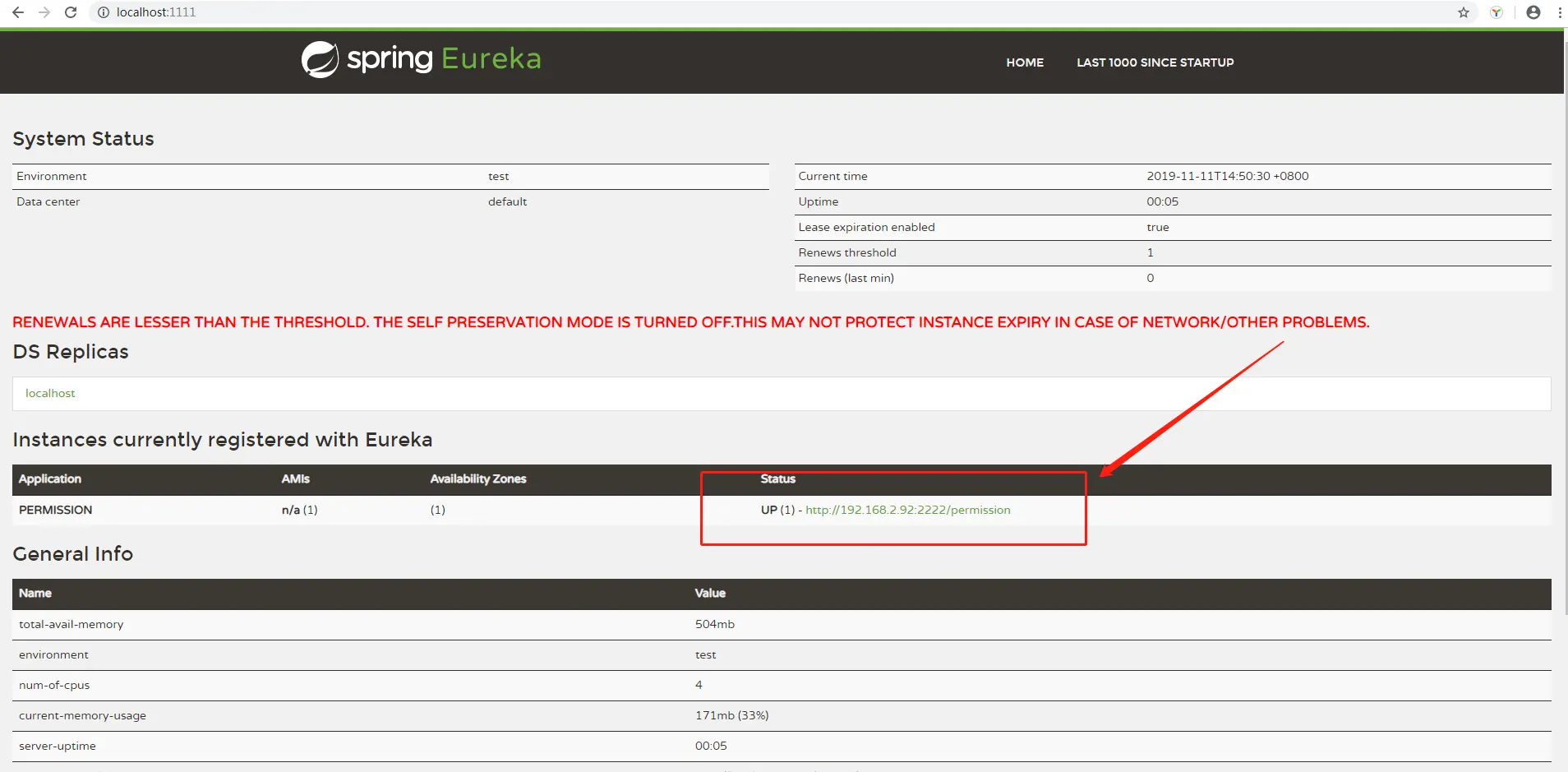Viewport: 1568px width, 772px height.
Task: Select the Data center label
Action: (x=48, y=201)
